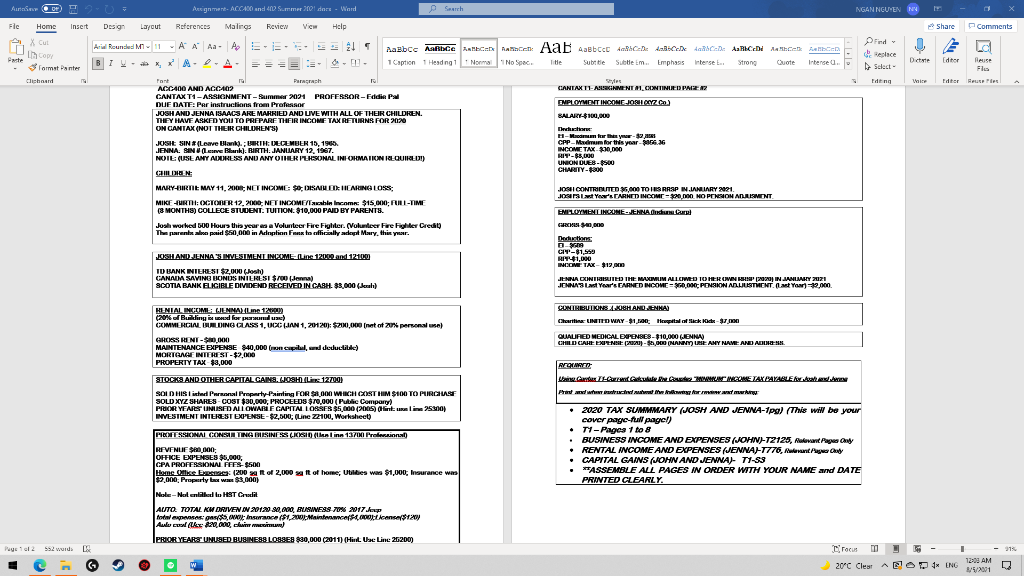Image resolution: width=1024 pixels, height=576 pixels.
Task: Click the red font color A
Action: [227, 63]
